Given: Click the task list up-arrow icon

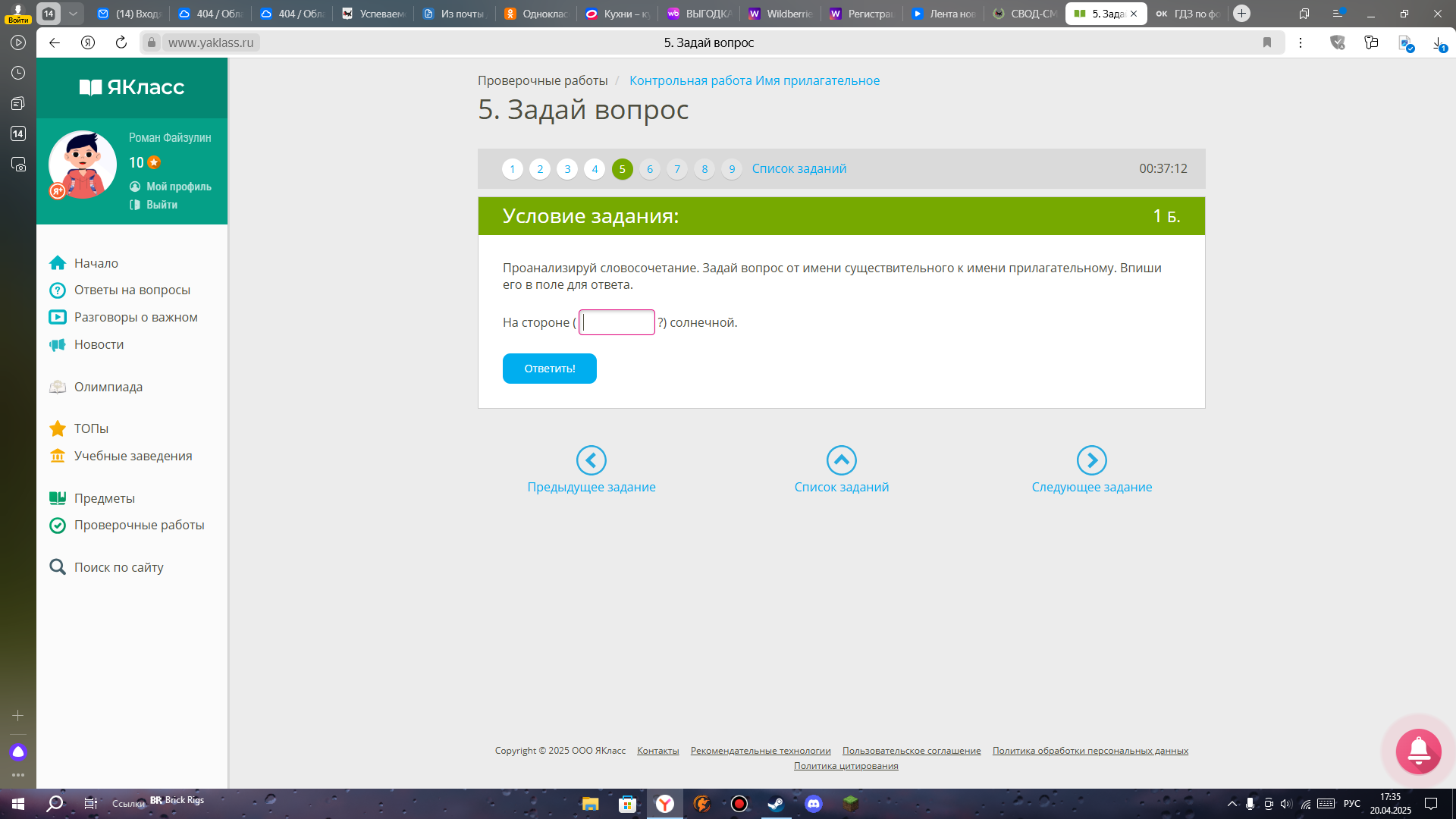Looking at the screenshot, I should (x=841, y=460).
